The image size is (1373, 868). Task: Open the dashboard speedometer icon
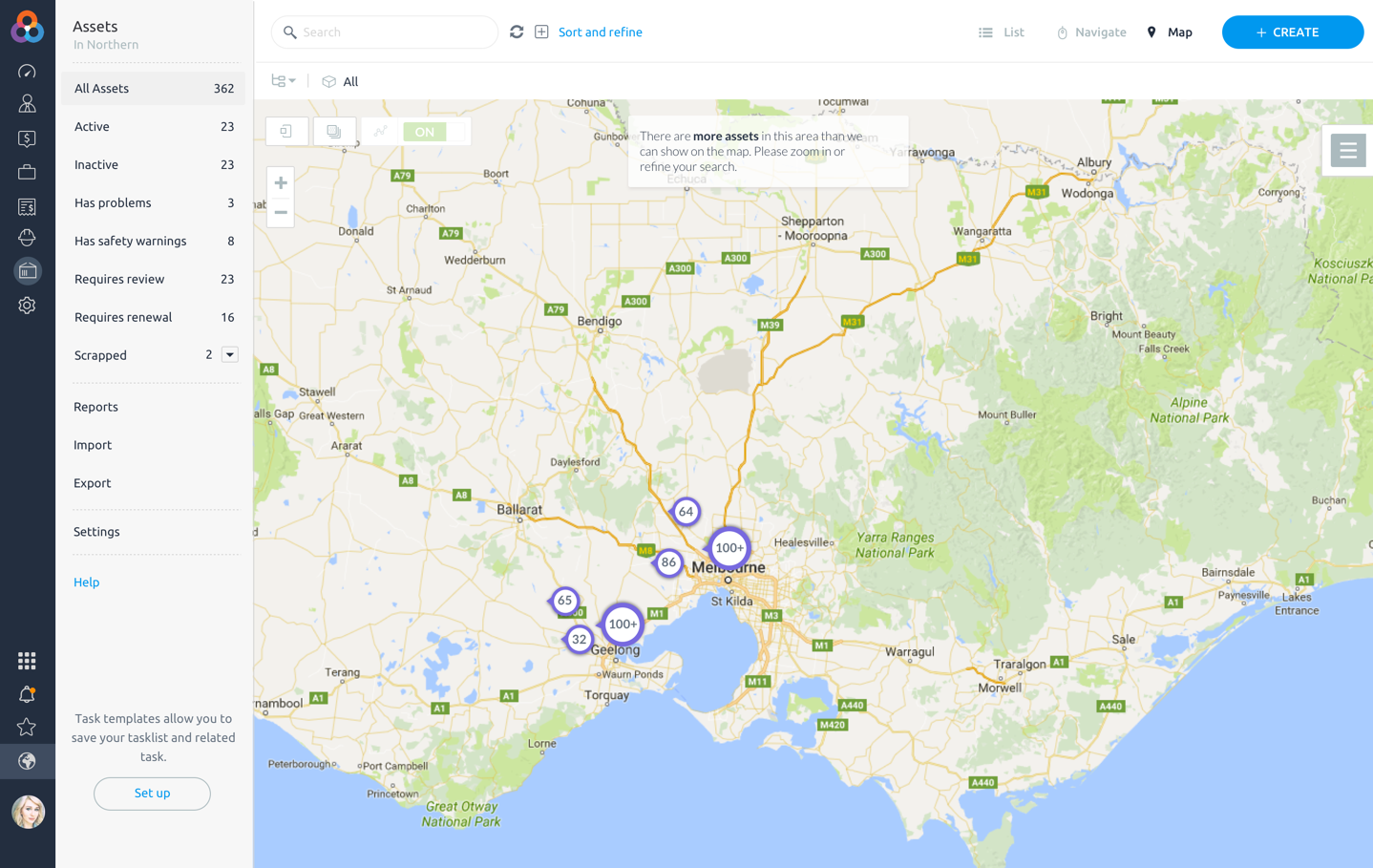(27, 72)
